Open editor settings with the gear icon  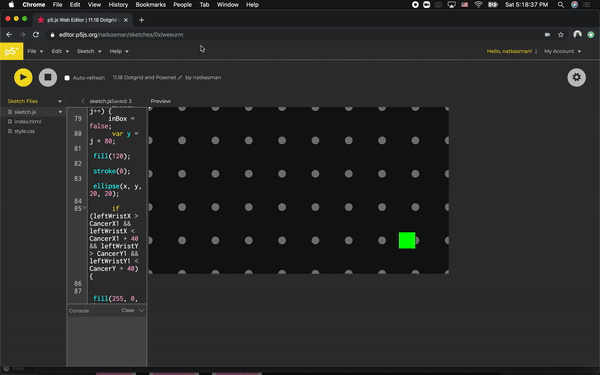[576, 77]
